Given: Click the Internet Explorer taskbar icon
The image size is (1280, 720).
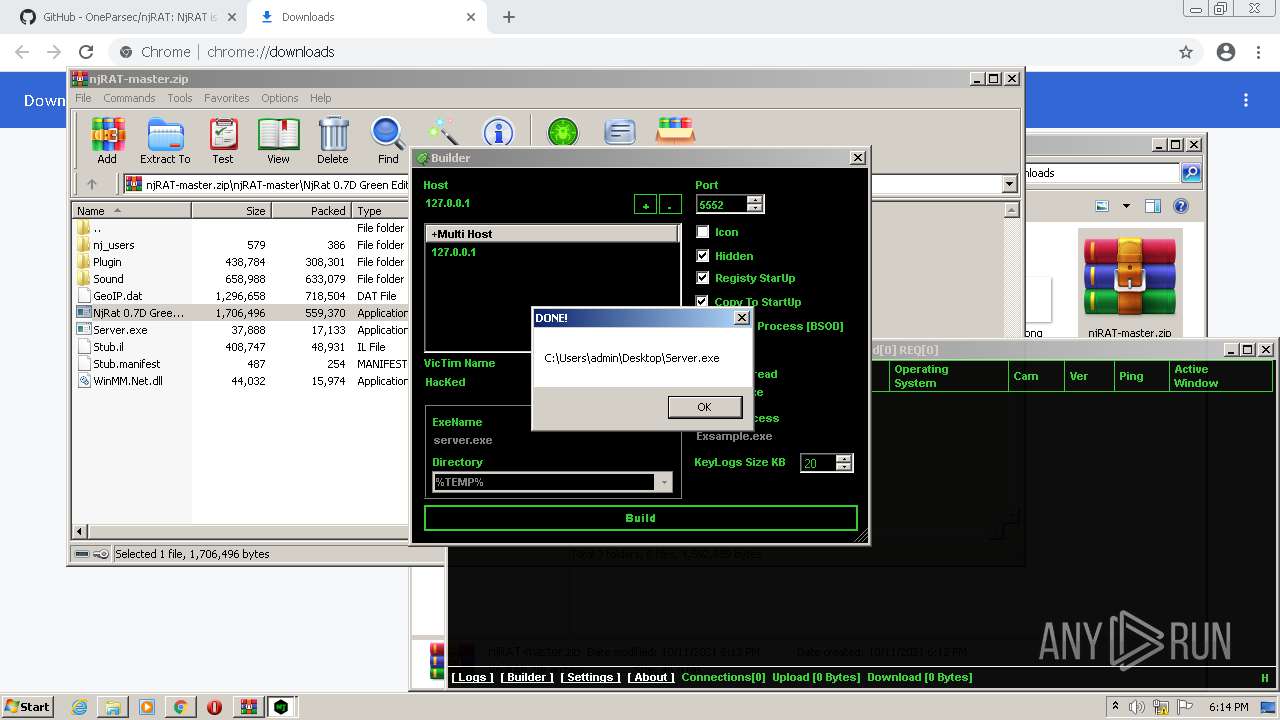Looking at the screenshot, I should [80, 707].
